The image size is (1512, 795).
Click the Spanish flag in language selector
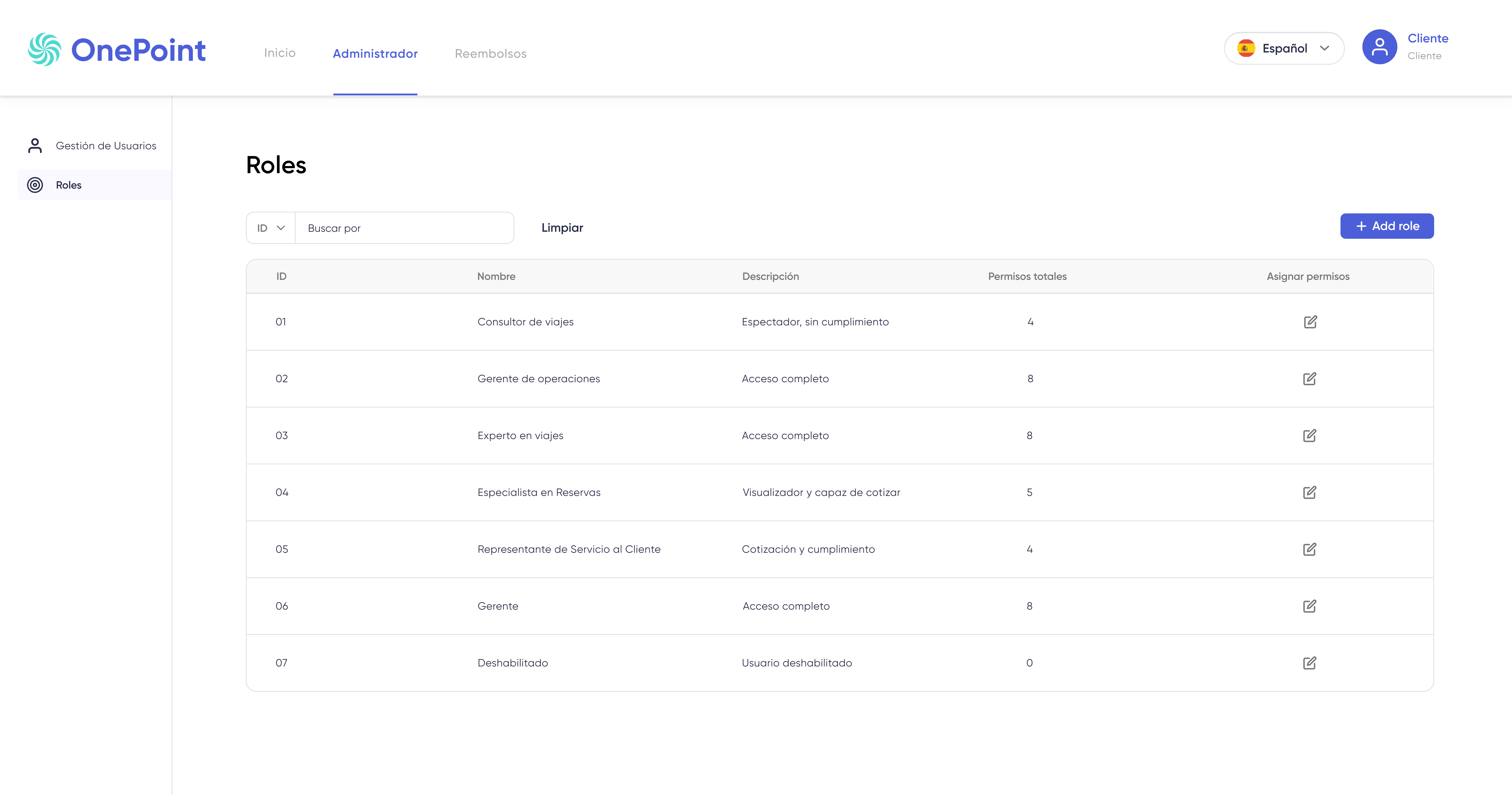(x=1246, y=48)
